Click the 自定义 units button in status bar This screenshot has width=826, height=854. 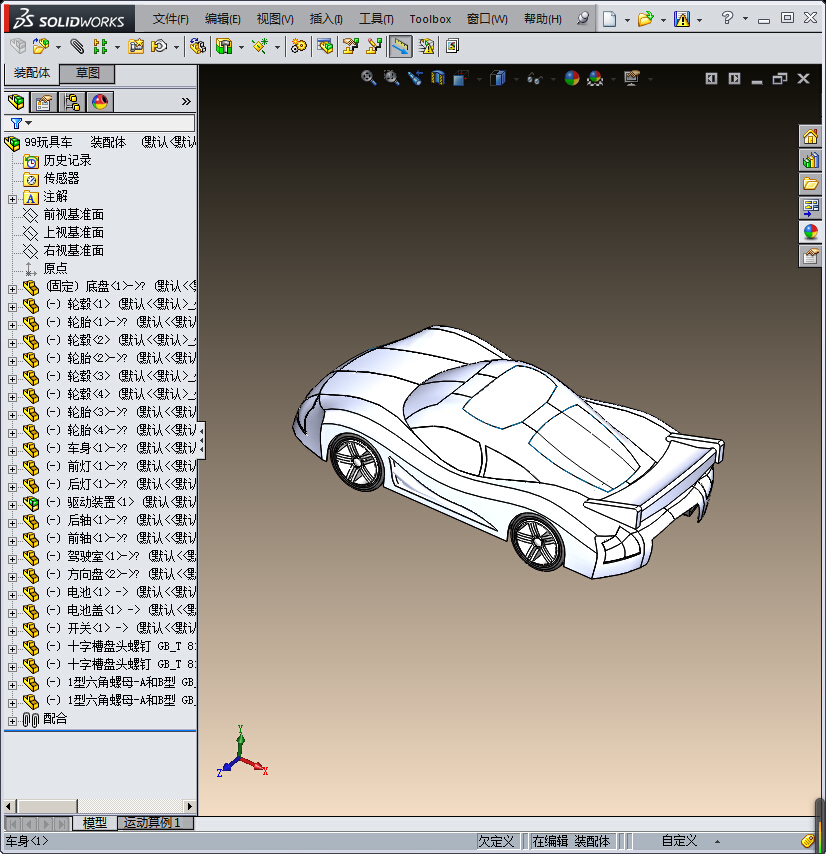[679, 841]
